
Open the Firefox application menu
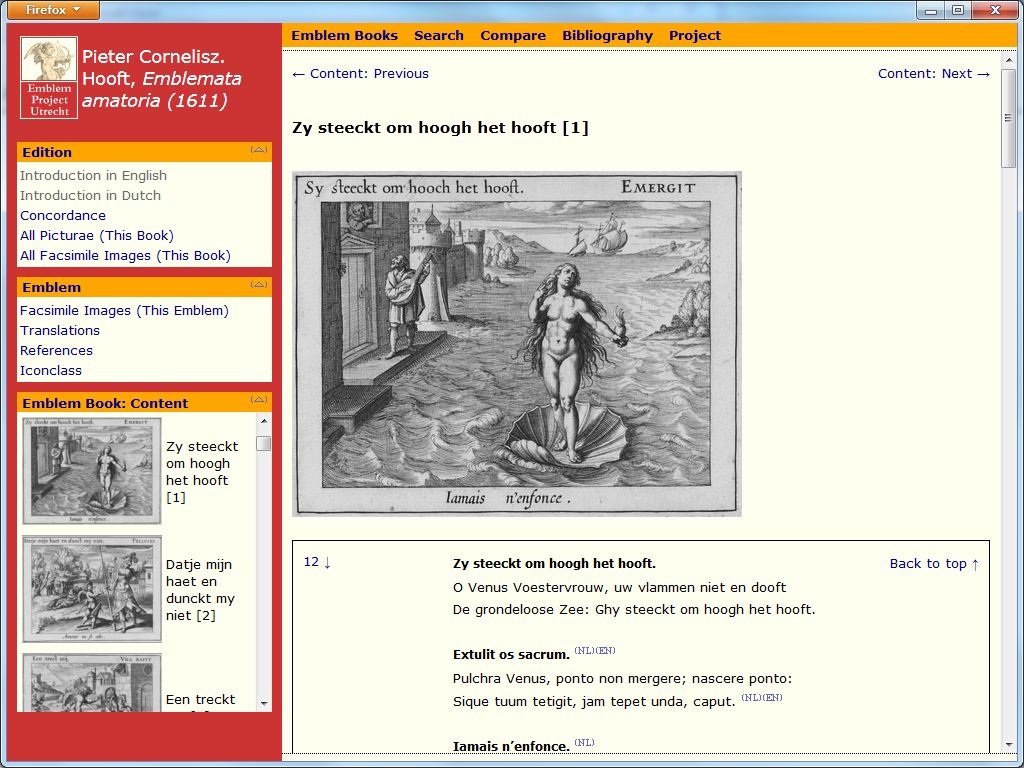tap(53, 10)
